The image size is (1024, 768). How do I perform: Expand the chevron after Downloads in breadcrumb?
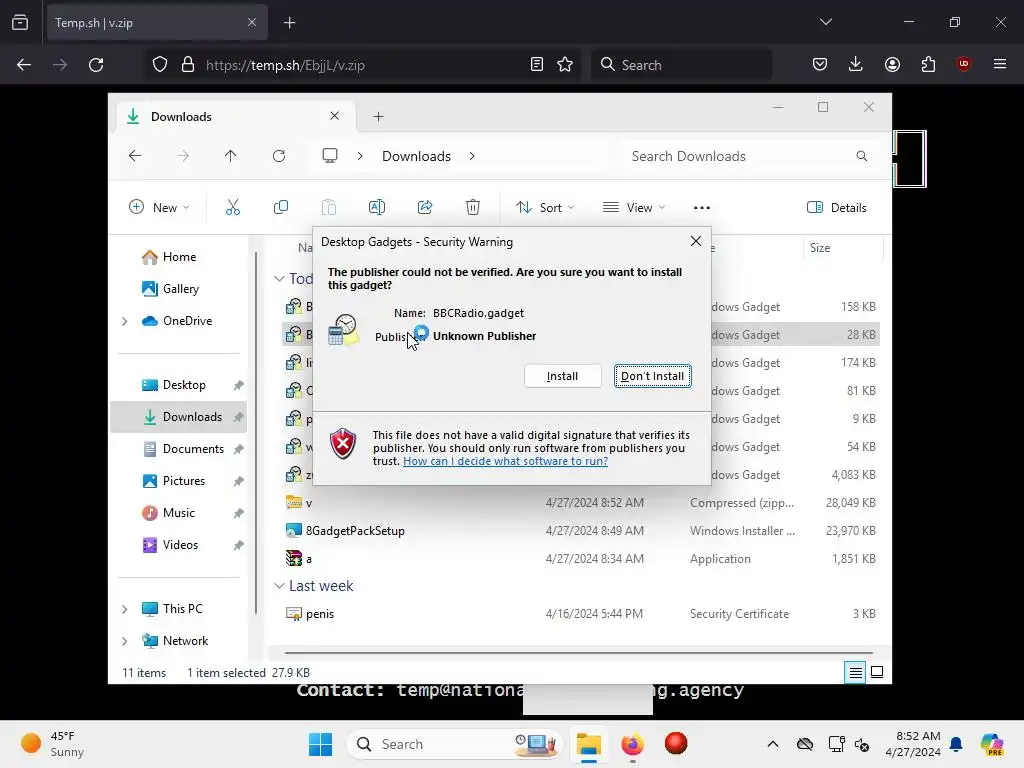point(472,156)
